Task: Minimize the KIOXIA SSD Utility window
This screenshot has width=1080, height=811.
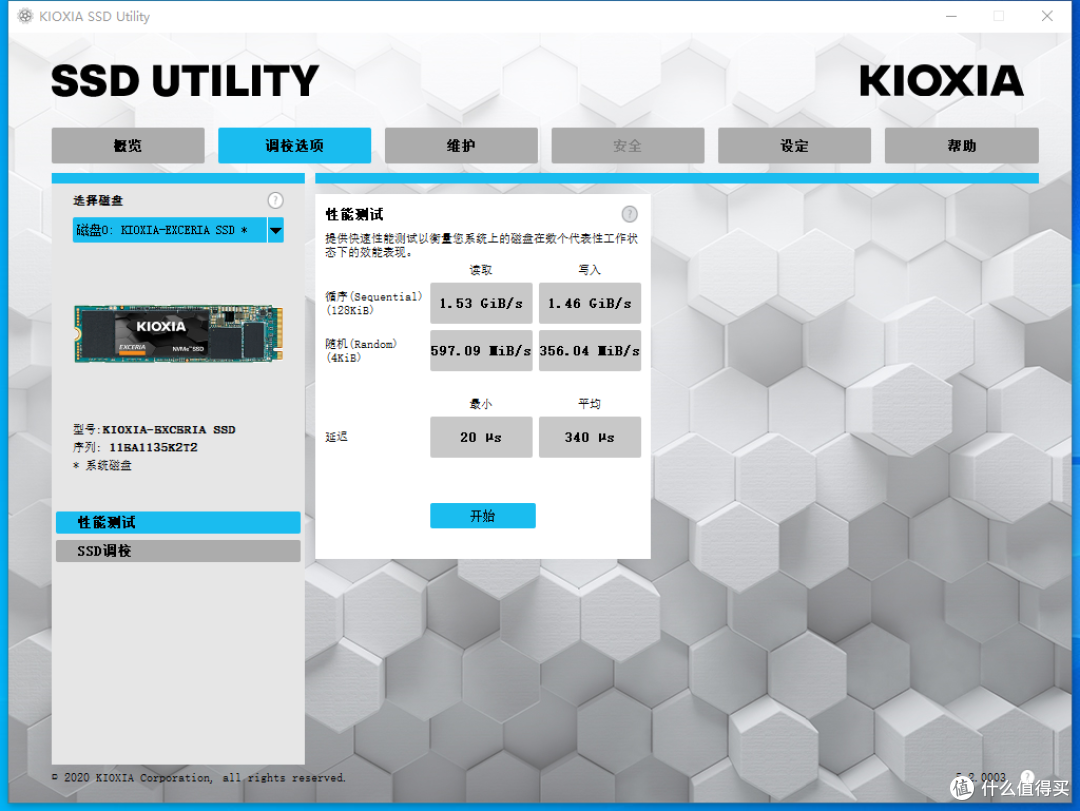Action: coord(949,16)
